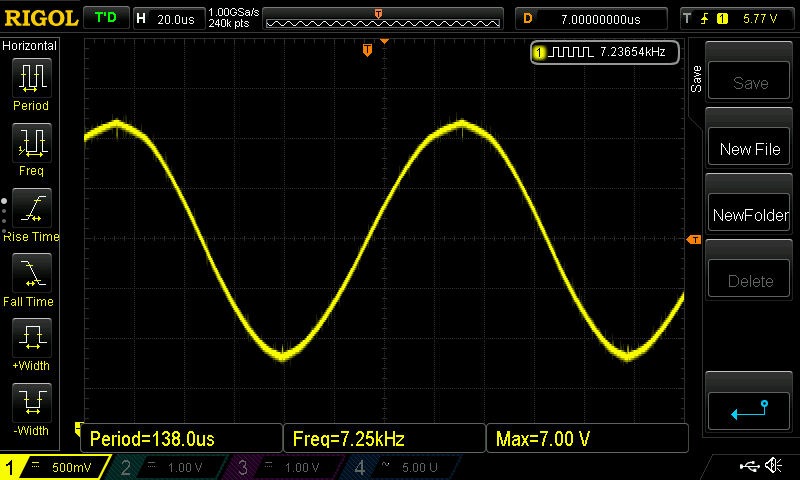Click the vertical Save menu tab label
Viewport: 800px width, 480px height.
[696, 79]
